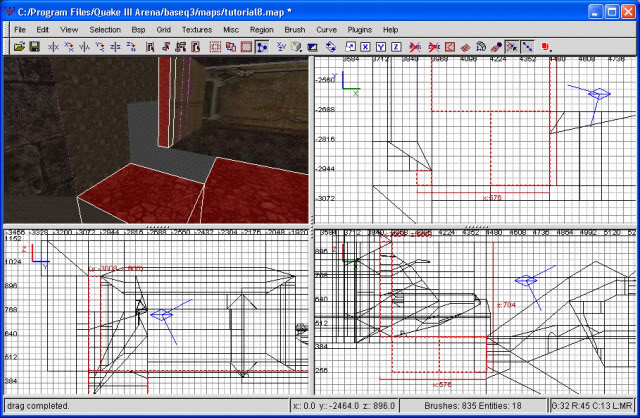This screenshot has height=418, width=640.
Task: Show patch bounding box
Action: click(x=449, y=47)
